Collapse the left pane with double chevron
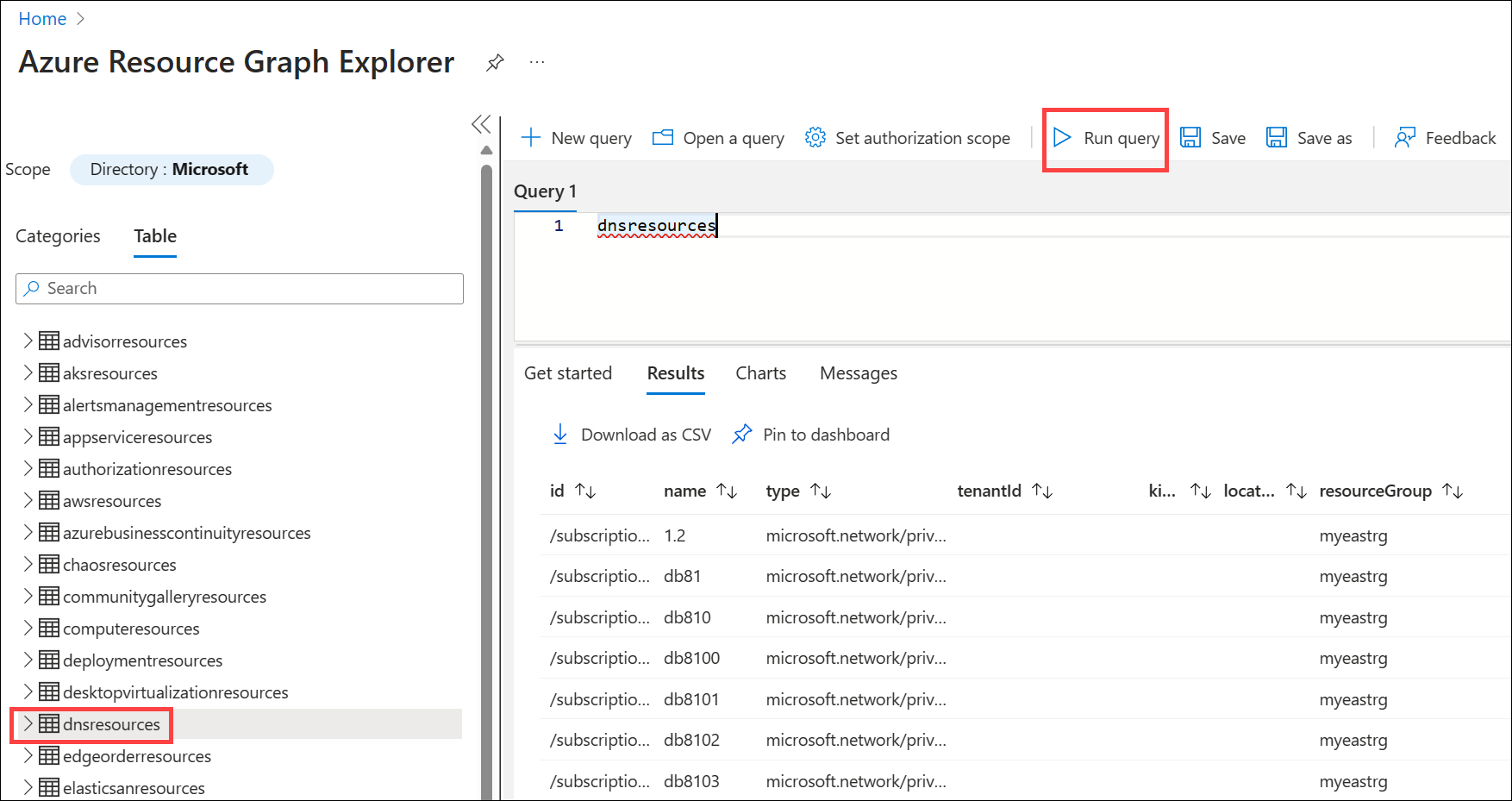The height and width of the screenshot is (801, 1512). pos(481,124)
